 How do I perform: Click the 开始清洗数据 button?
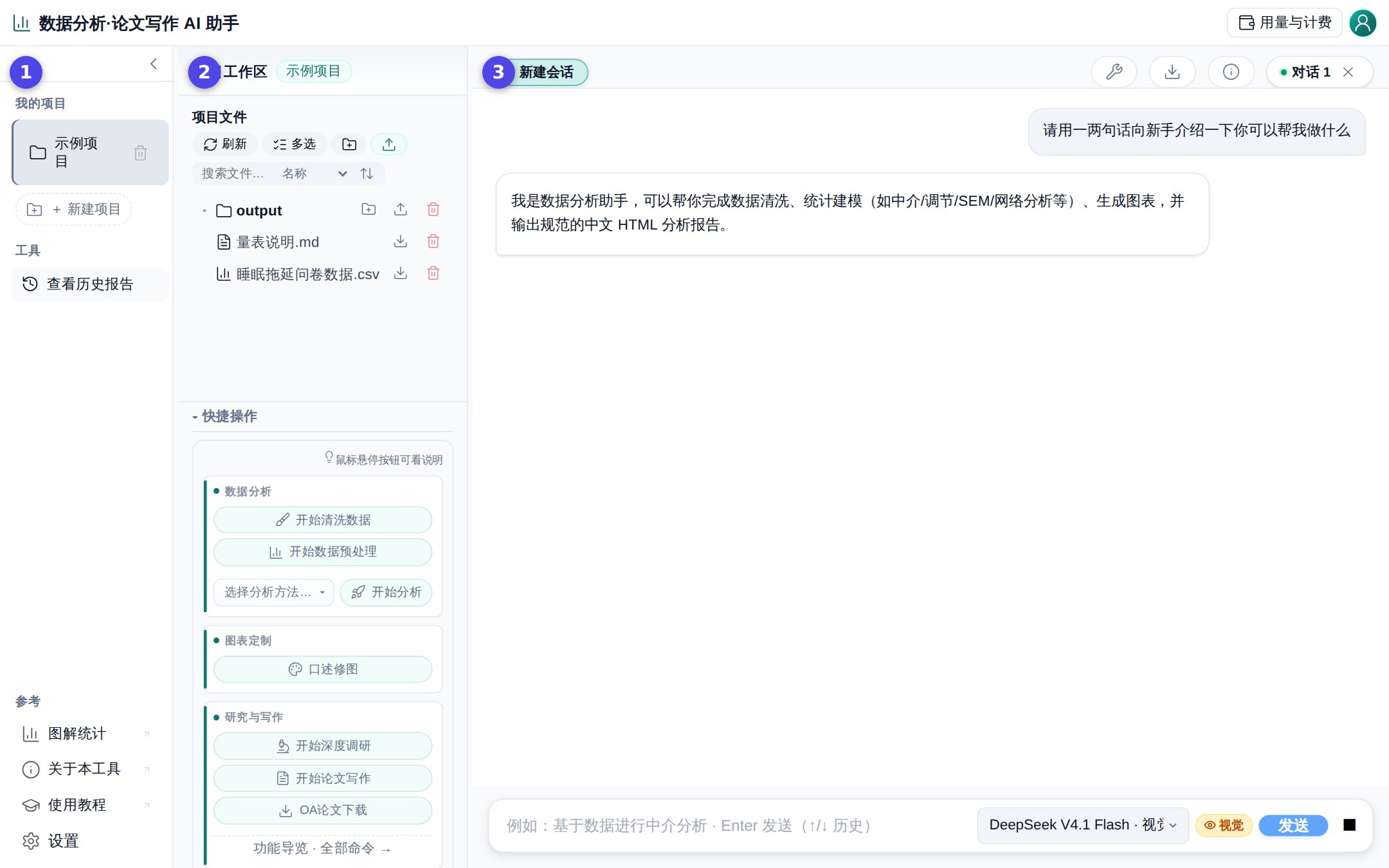(323, 520)
